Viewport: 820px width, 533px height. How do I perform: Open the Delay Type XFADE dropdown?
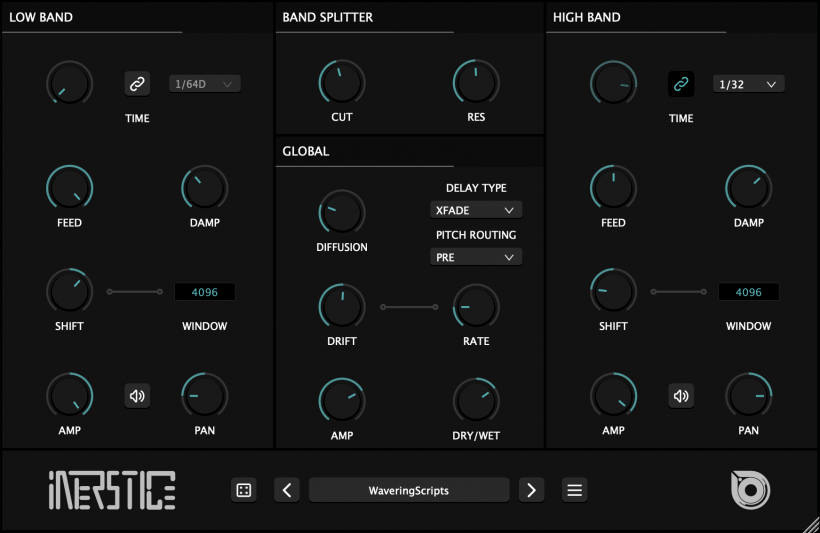(476, 210)
